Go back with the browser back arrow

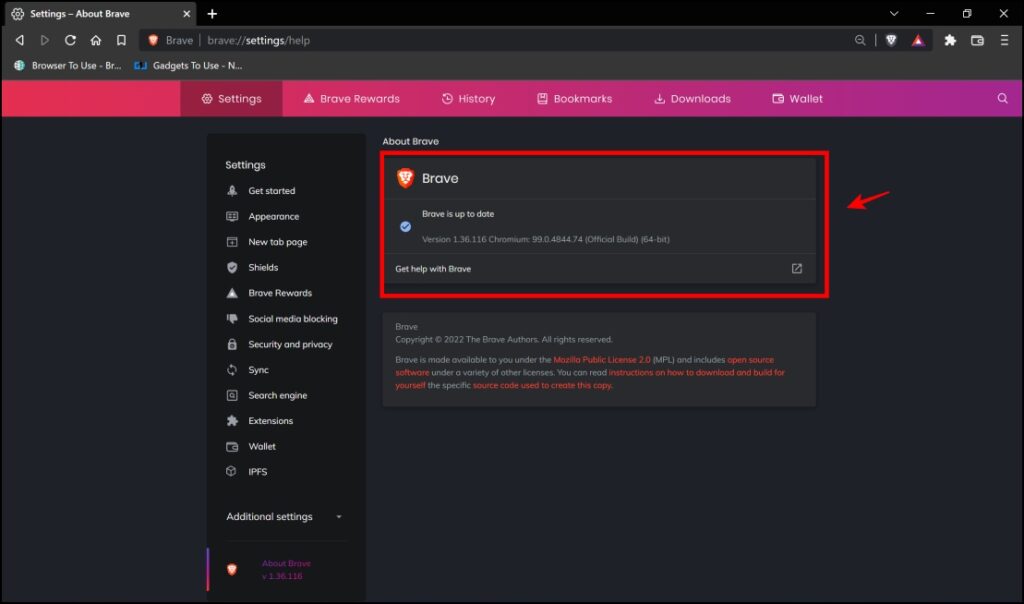click(x=20, y=40)
